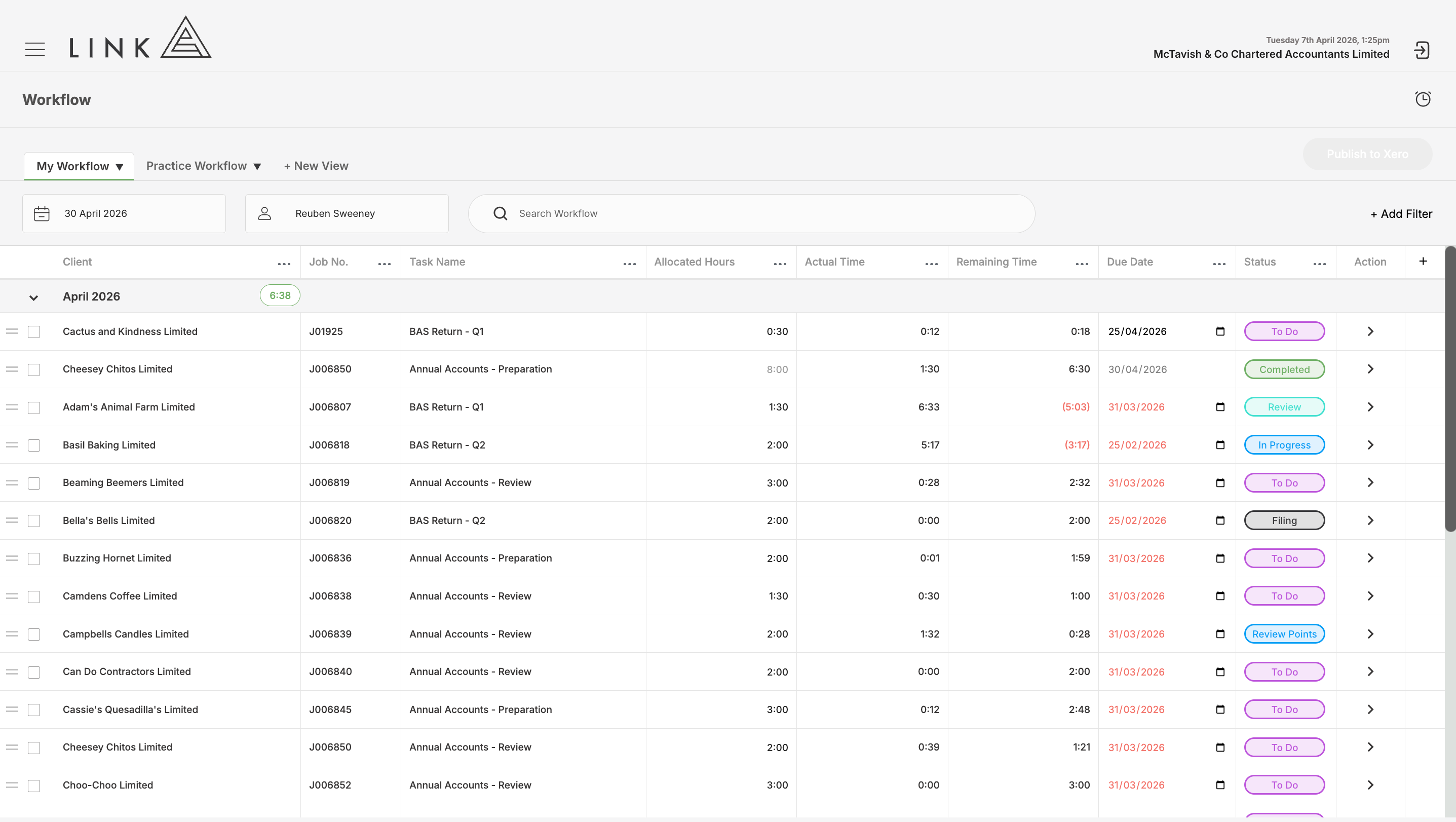Image resolution: width=1456 pixels, height=822 pixels.
Task: Click the LINK logo
Action: click(x=140, y=37)
